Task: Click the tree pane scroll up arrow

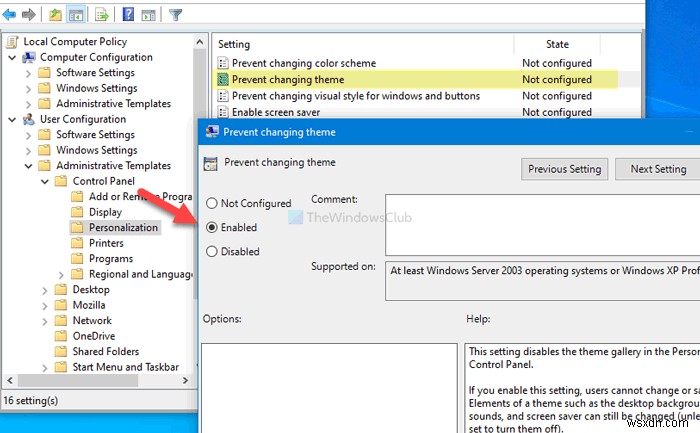Action: pyautogui.click(x=200, y=42)
